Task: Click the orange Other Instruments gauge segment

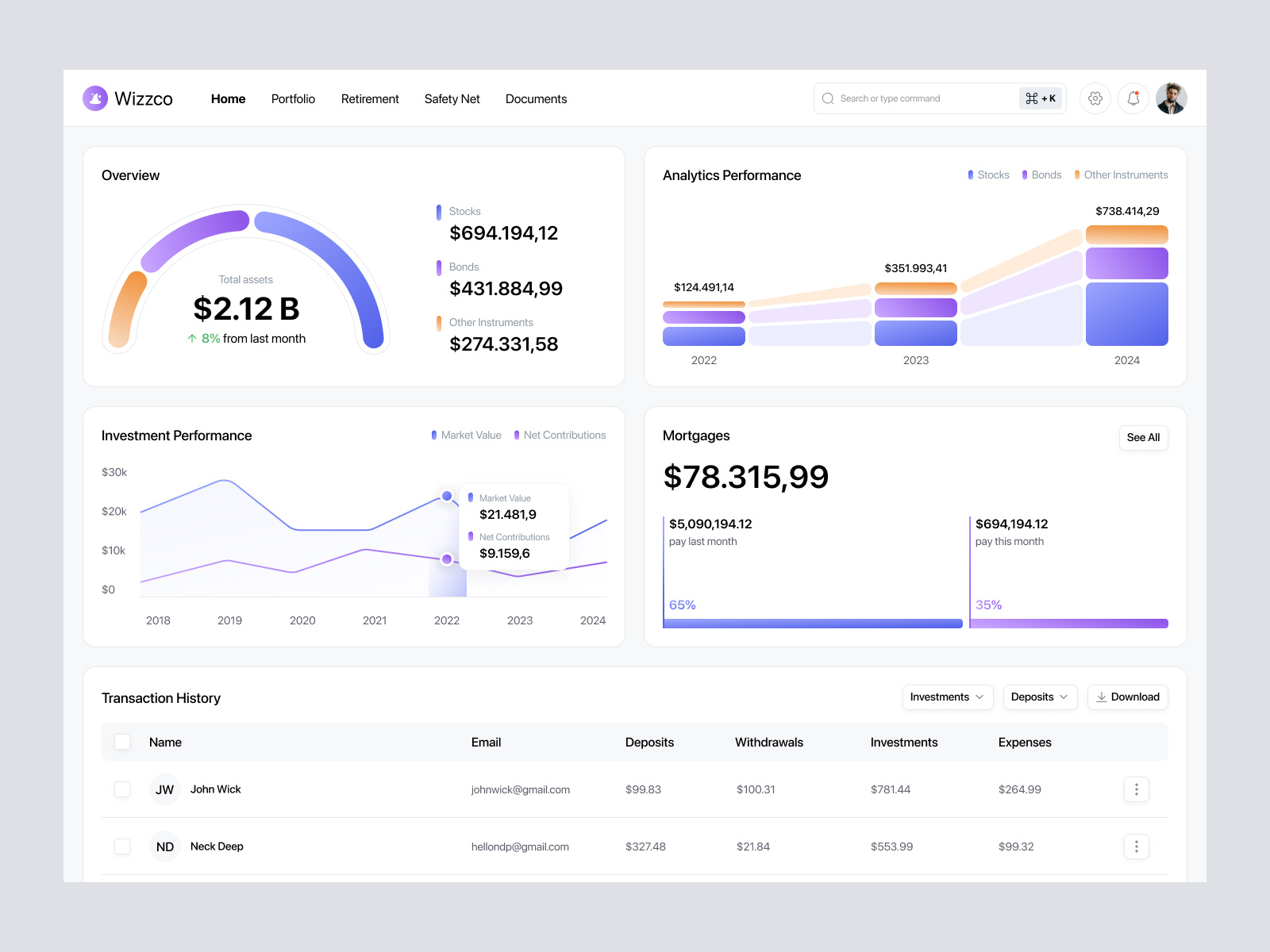Action: [x=126, y=309]
